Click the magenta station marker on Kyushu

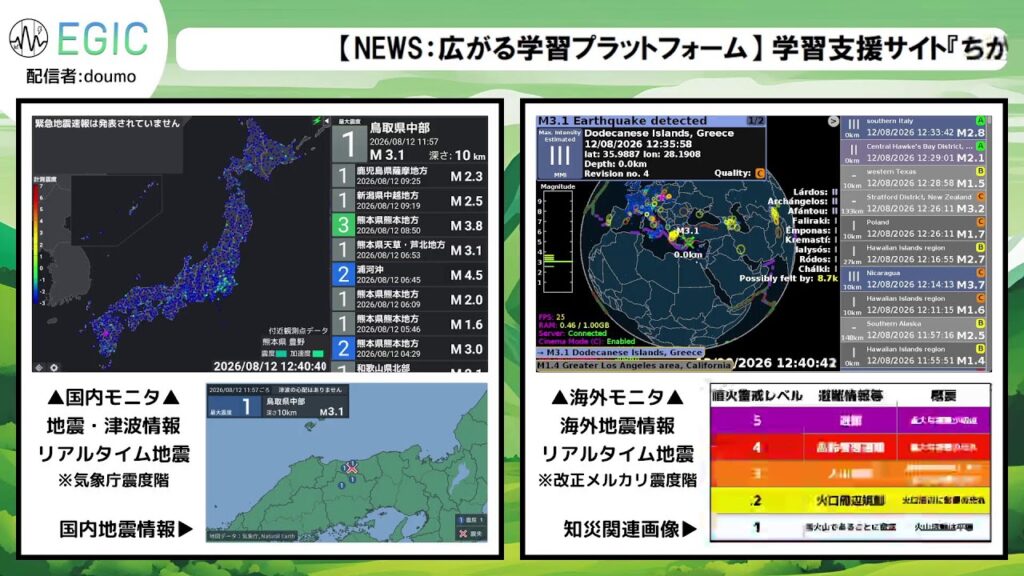coord(104,333)
